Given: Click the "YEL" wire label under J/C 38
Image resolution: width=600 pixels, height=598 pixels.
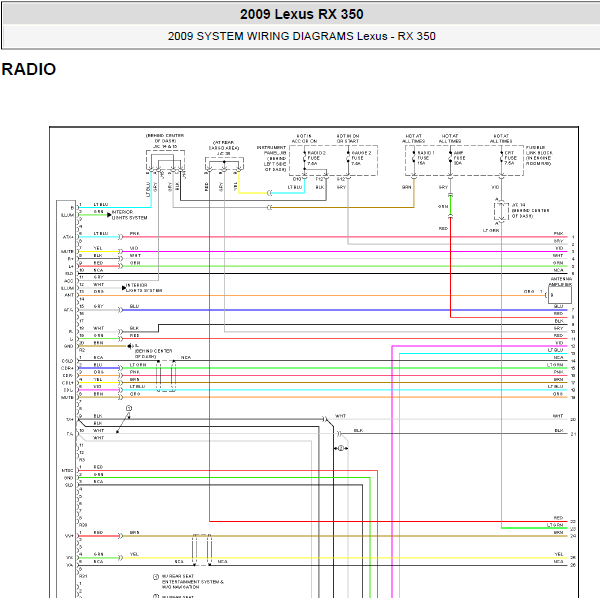Looking at the screenshot, I should [x=236, y=186].
